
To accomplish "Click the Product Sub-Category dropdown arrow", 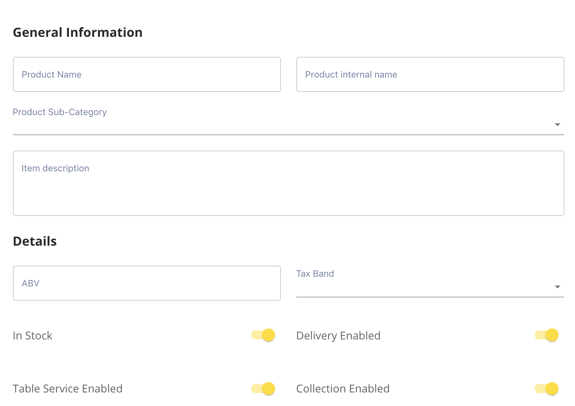I will tap(557, 125).
